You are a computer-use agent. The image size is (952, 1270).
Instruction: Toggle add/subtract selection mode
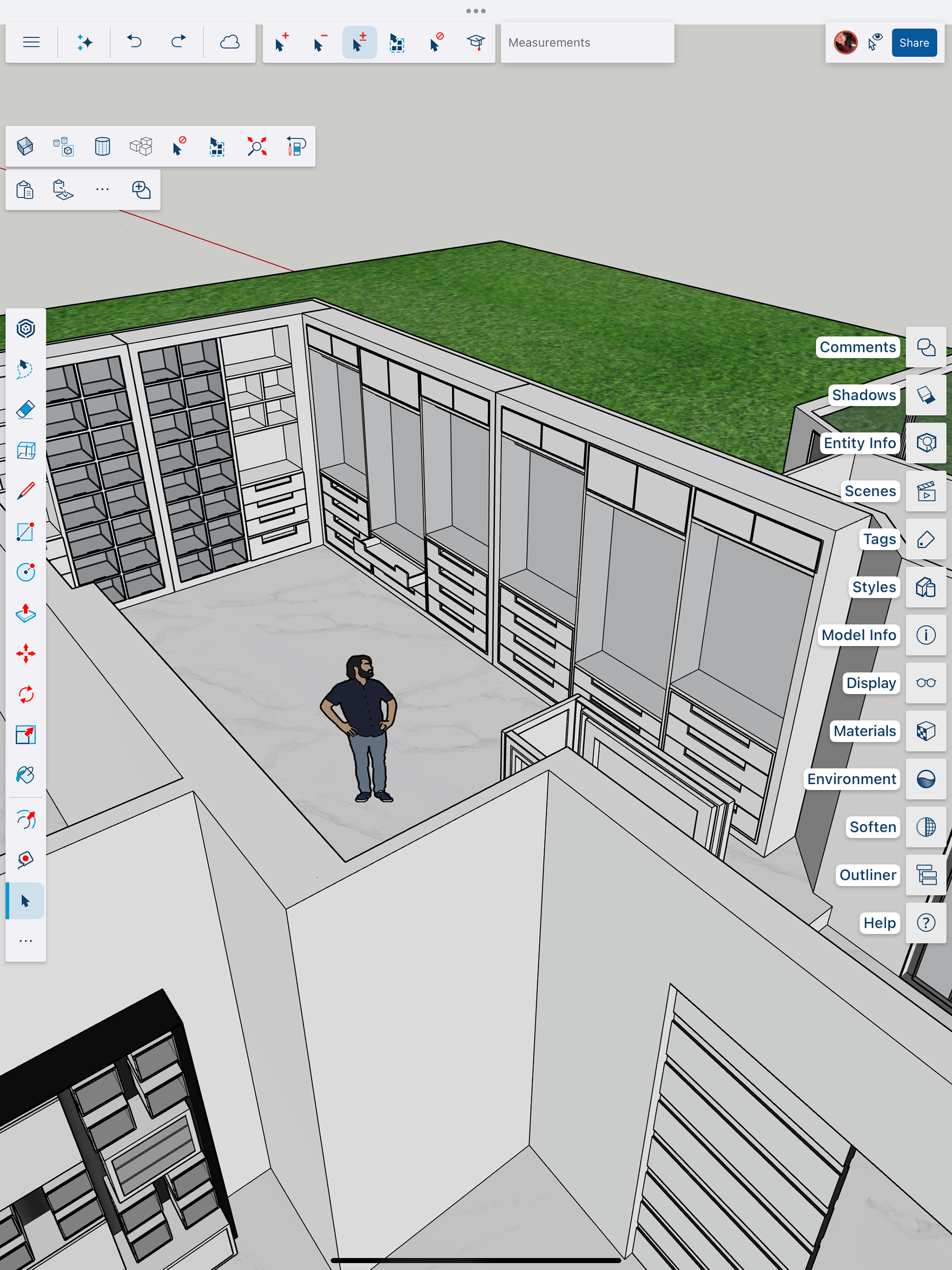click(x=359, y=43)
